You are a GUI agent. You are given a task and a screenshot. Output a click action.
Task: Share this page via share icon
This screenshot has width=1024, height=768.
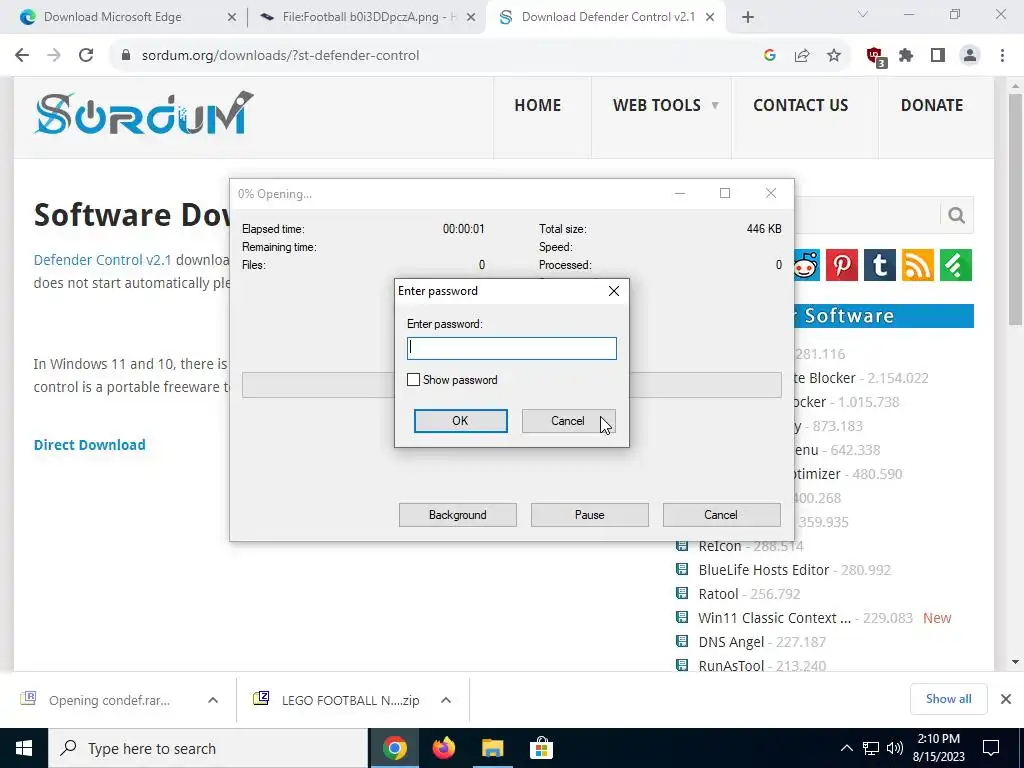pyautogui.click(x=802, y=56)
